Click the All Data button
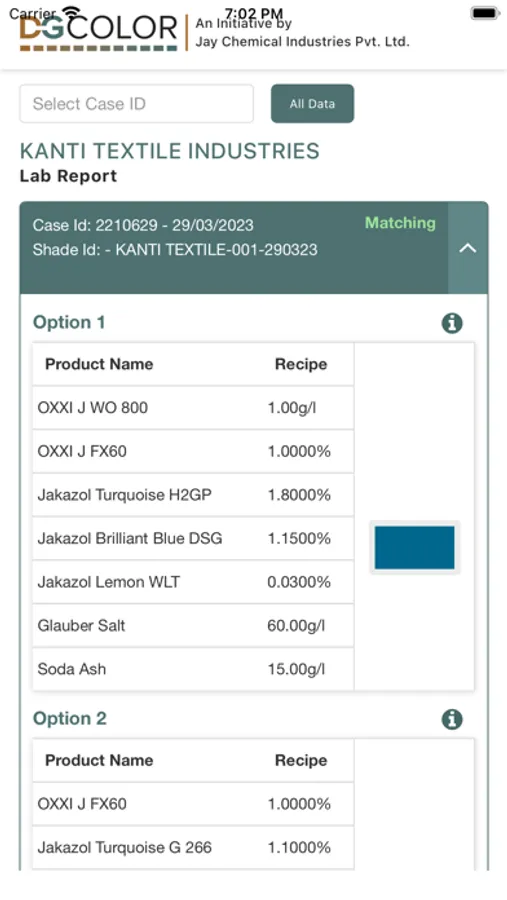This screenshot has height=900, width=507. pos(312,104)
